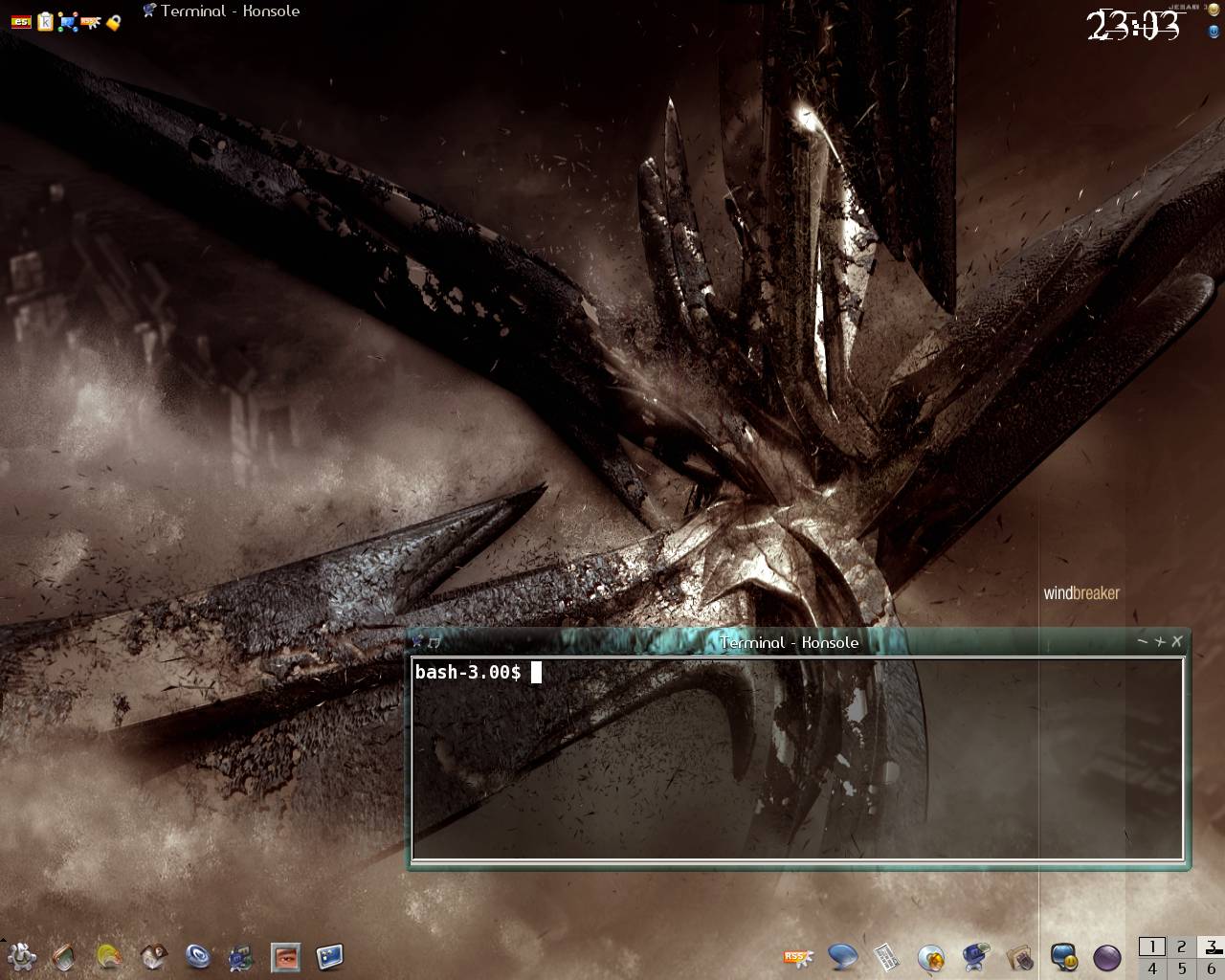The height and width of the screenshot is (980, 1225).
Task: Open the Spanish keyboard layout flag indicator
Action: click(x=21, y=21)
